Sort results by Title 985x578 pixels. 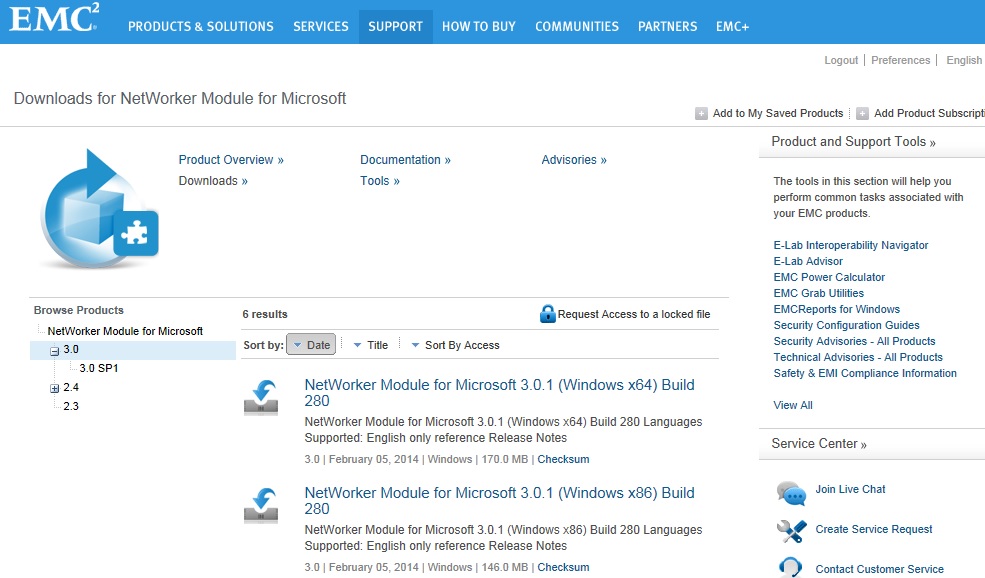371,345
